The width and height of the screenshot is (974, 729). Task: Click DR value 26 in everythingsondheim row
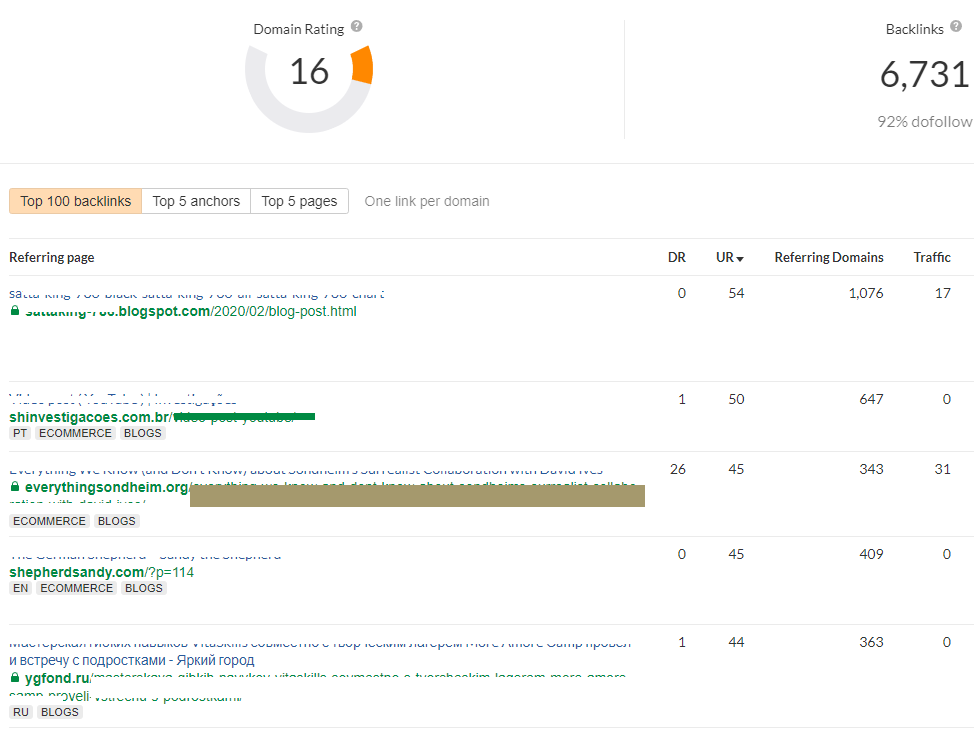[678, 469]
